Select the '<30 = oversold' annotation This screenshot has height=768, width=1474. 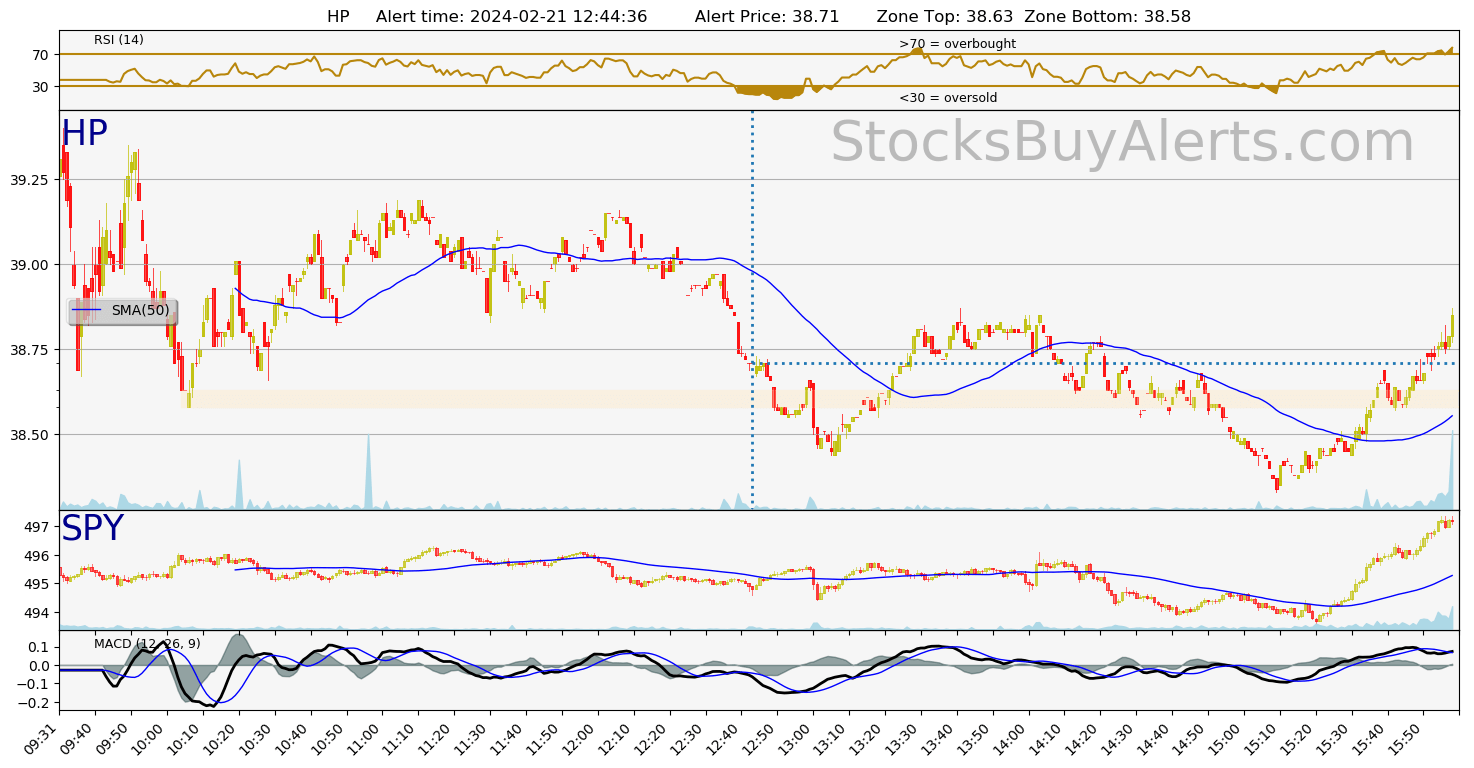pyautogui.click(x=948, y=98)
